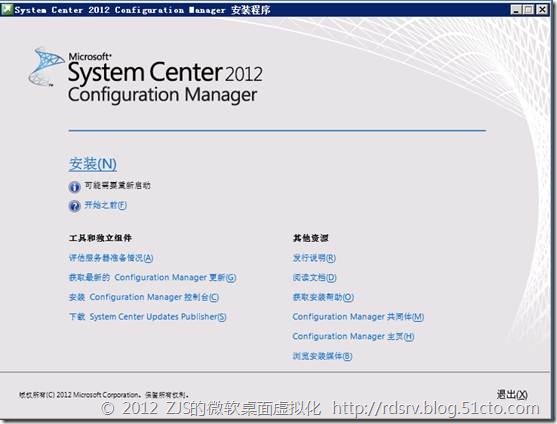
Task: Click the Microsoft Corporation copyright text
Action: (104, 395)
